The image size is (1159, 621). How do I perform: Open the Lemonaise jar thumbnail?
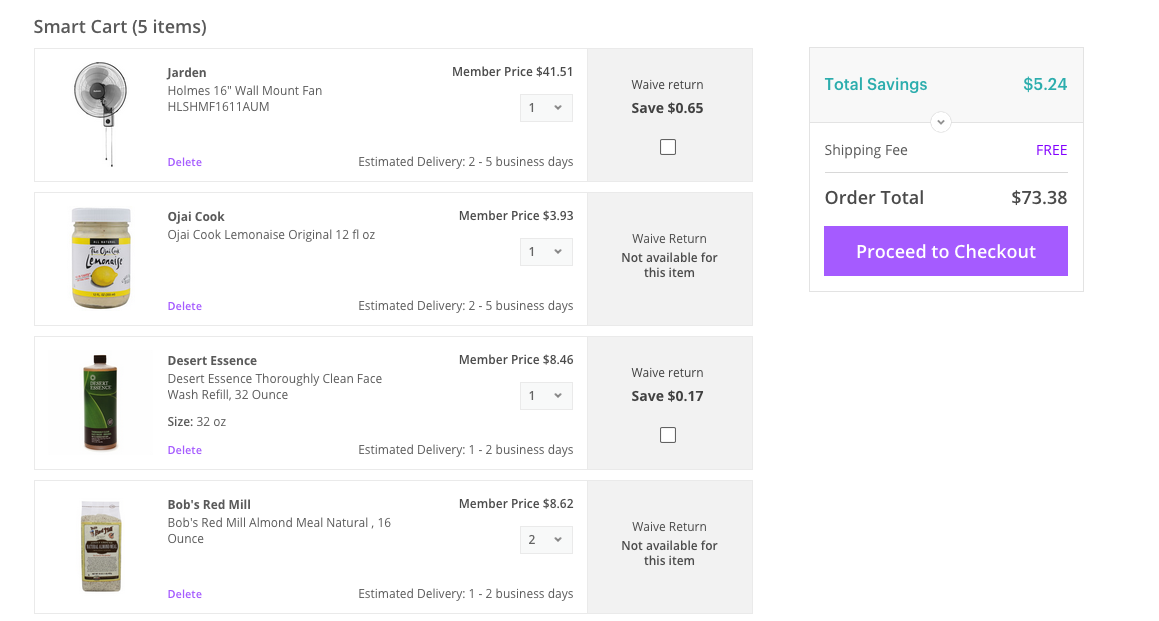[100, 257]
